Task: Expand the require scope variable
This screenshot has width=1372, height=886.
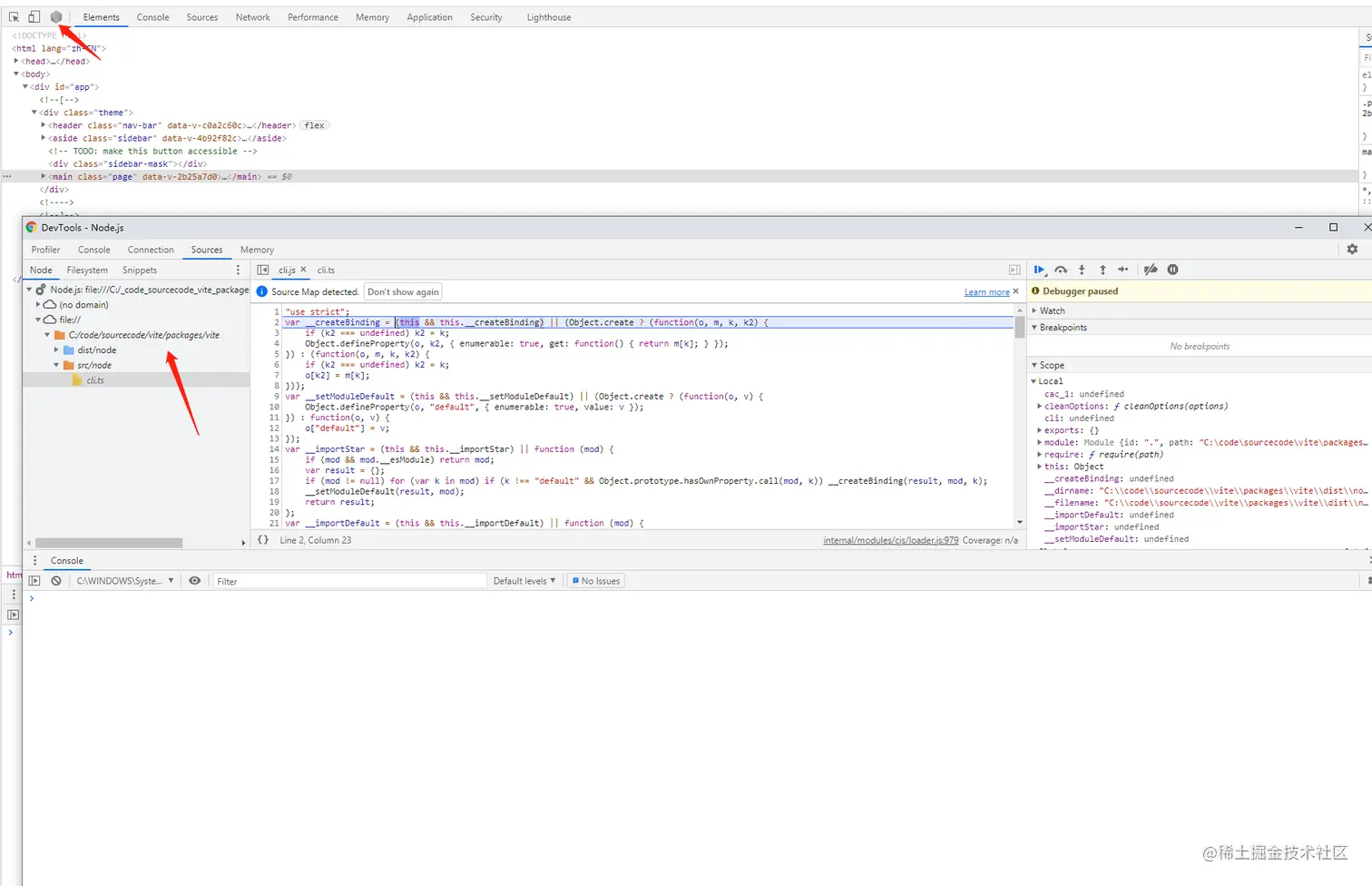Action: point(1039,454)
